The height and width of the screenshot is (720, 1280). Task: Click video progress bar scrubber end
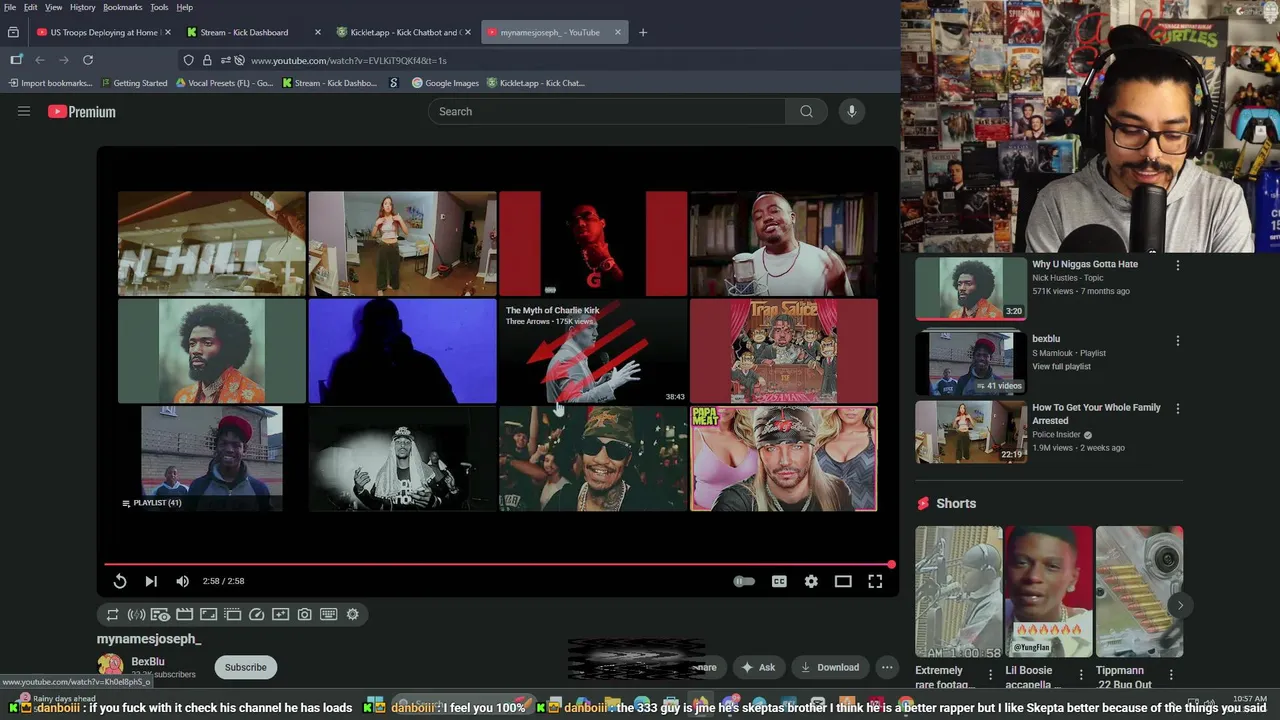tap(891, 565)
